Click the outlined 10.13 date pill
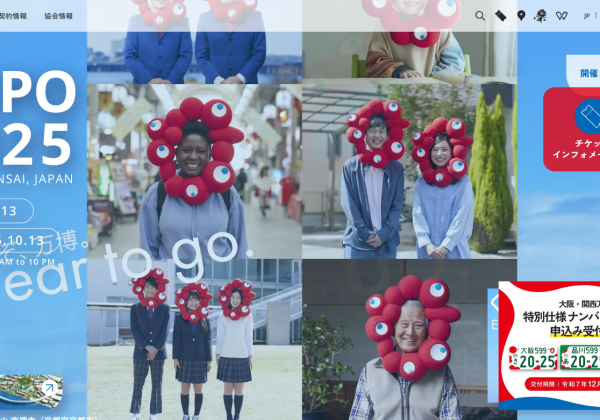The image size is (600, 420). (x=29, y=240)
